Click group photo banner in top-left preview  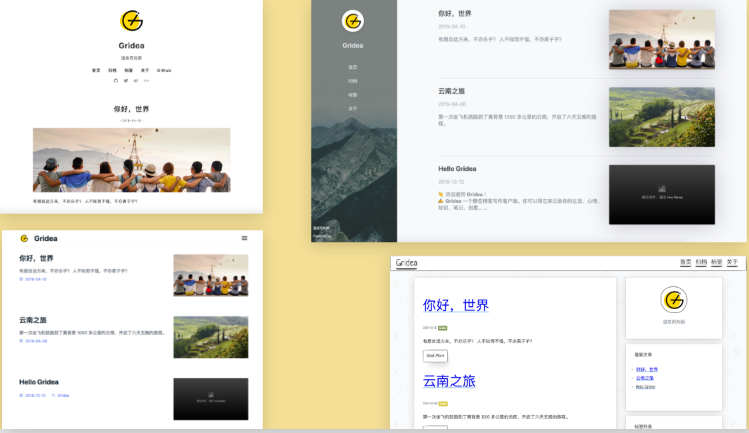tap(131, 160)
